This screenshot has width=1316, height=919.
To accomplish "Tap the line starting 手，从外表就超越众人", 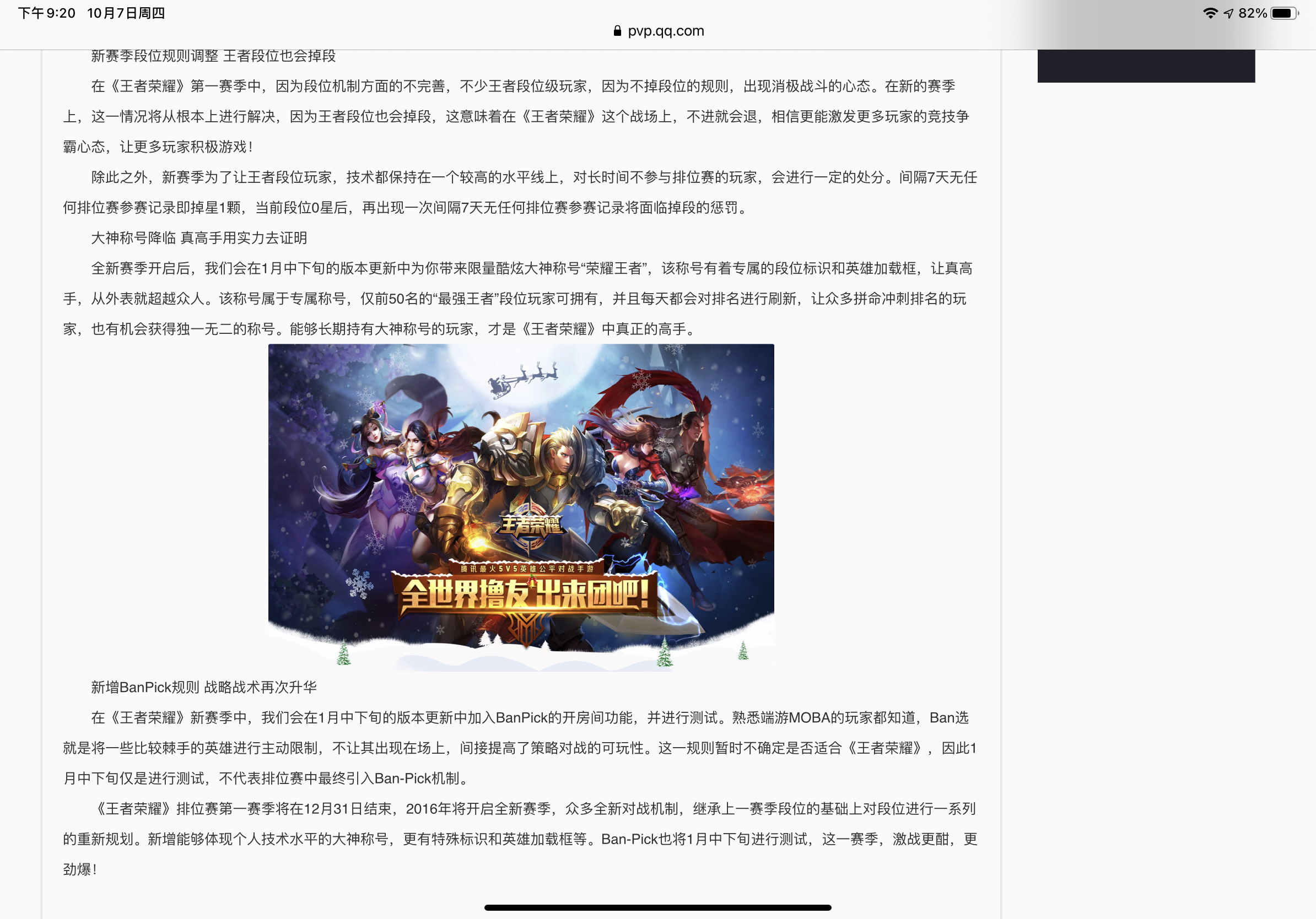I will [515, 299].
